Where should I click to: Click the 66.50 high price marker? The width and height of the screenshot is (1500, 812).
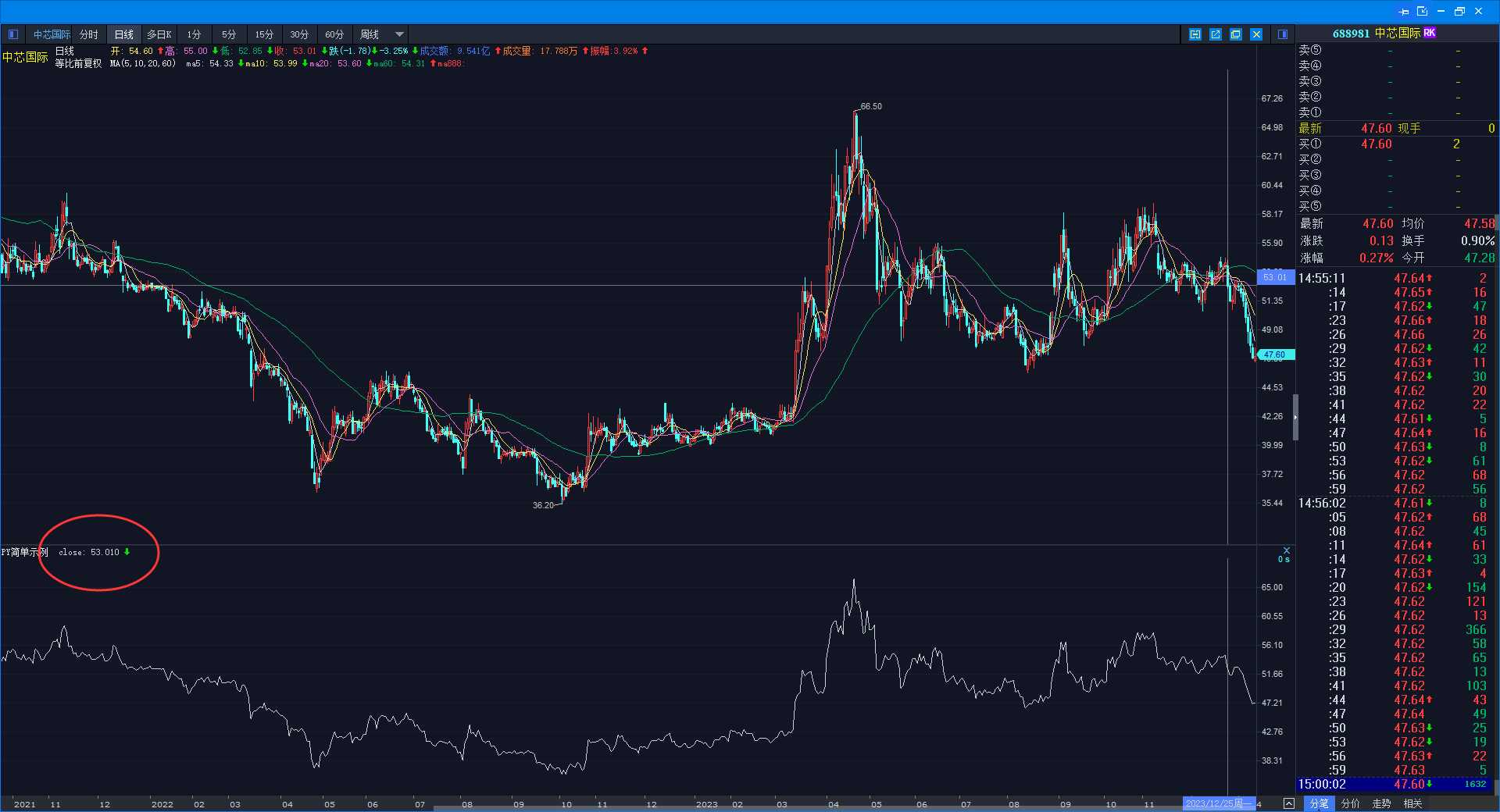[871, 106]
